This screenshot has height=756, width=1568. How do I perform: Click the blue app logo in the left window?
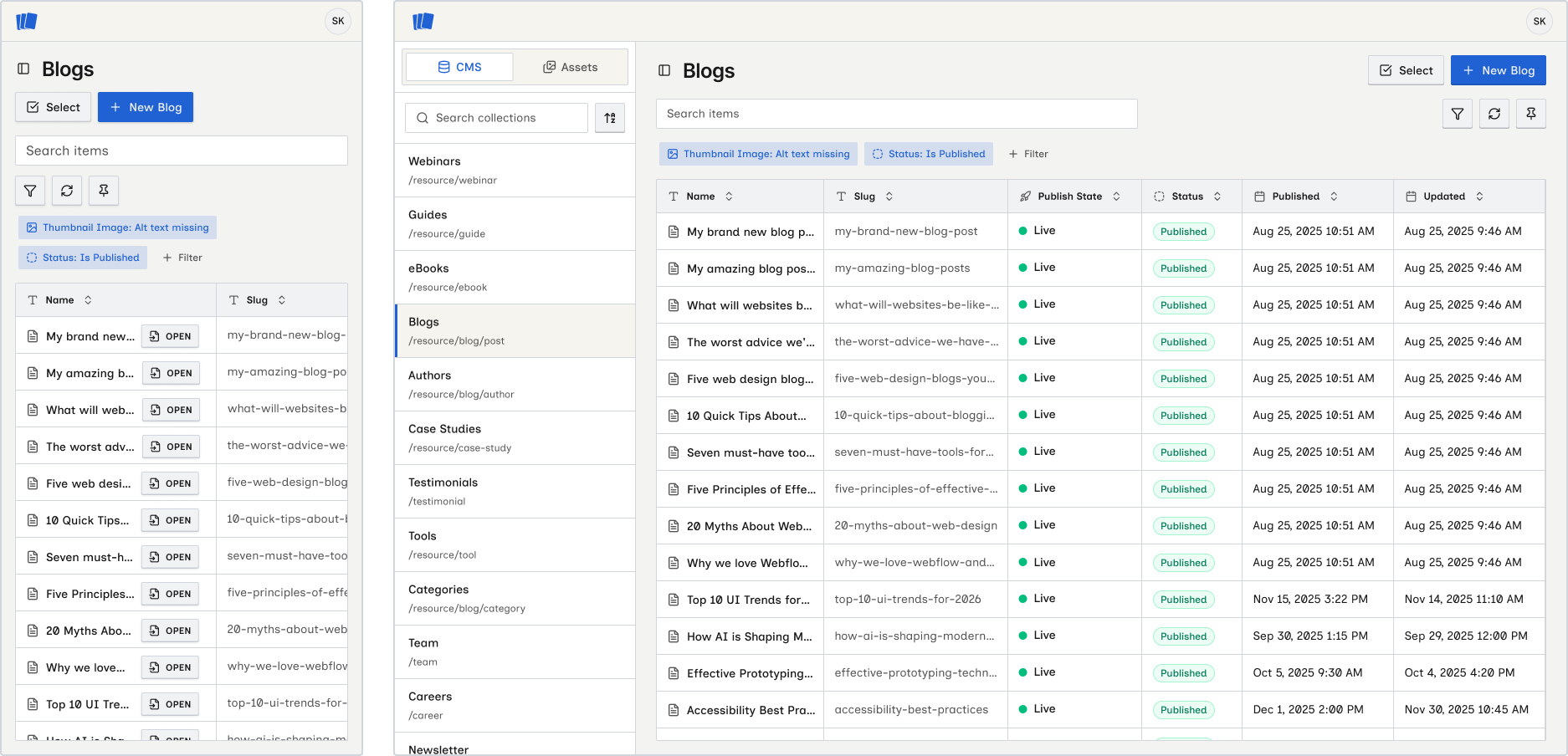pos(27,21)
